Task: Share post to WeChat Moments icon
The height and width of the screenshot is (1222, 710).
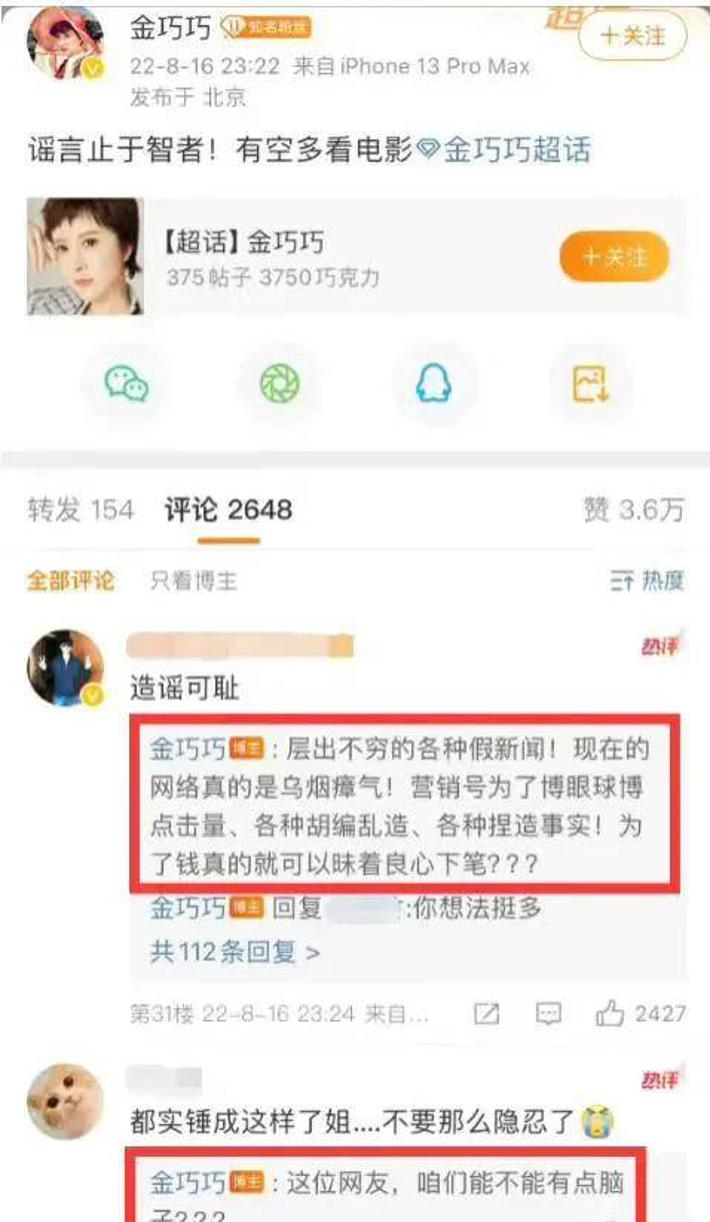Action: click(x=280, y=383)
